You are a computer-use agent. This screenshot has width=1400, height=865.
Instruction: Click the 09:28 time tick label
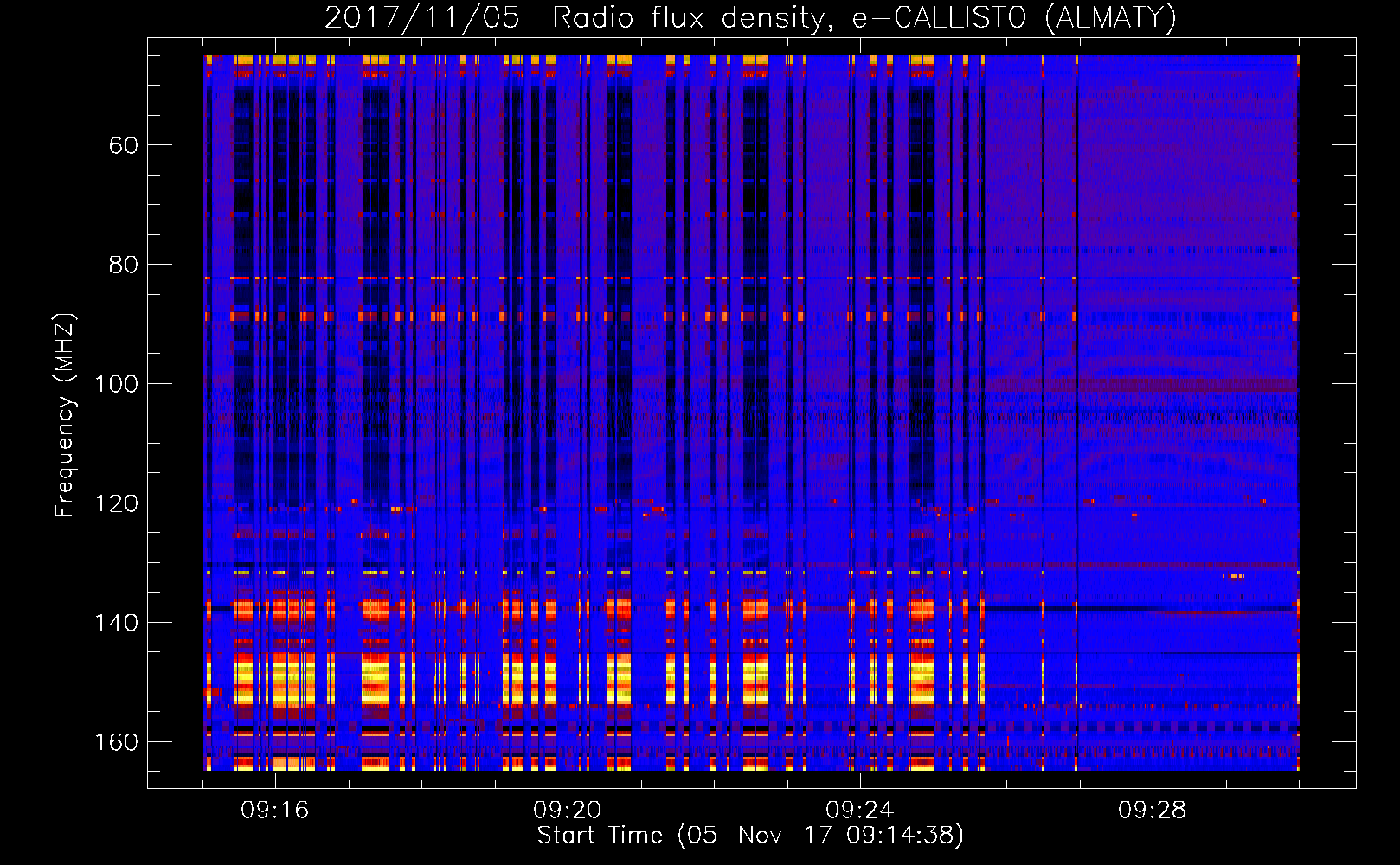pos(1153,811)
